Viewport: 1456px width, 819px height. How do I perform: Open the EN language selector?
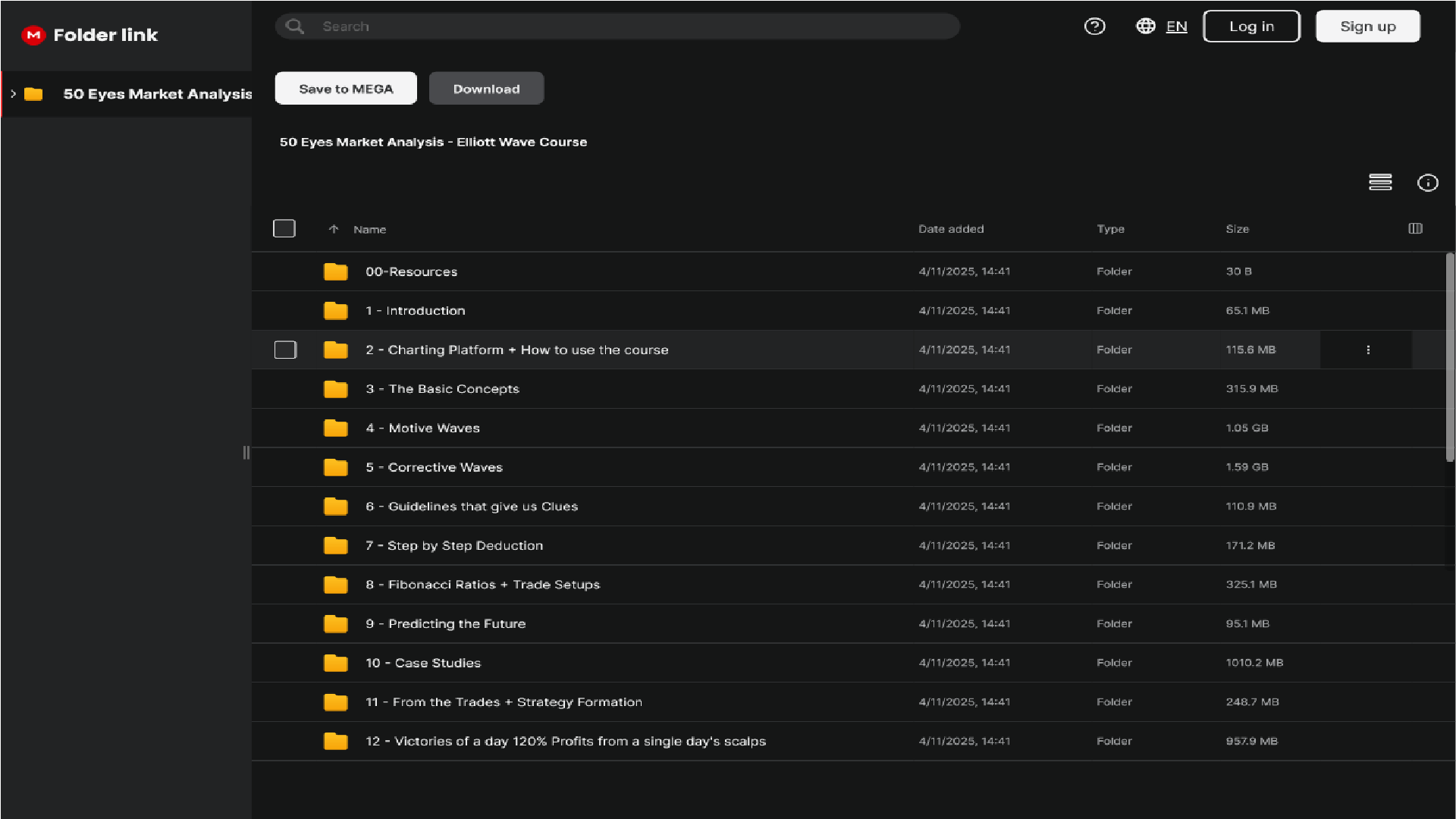click(x=1176, y=27)
